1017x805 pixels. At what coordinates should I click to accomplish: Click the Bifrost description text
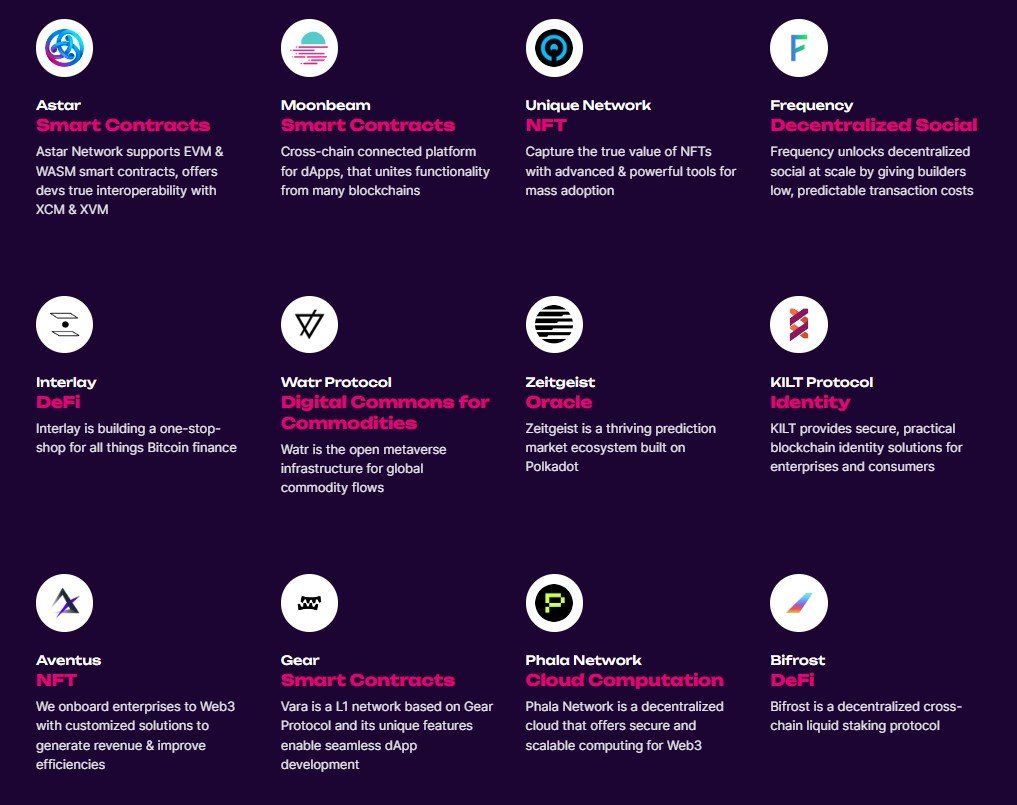(x=865, y=716)
